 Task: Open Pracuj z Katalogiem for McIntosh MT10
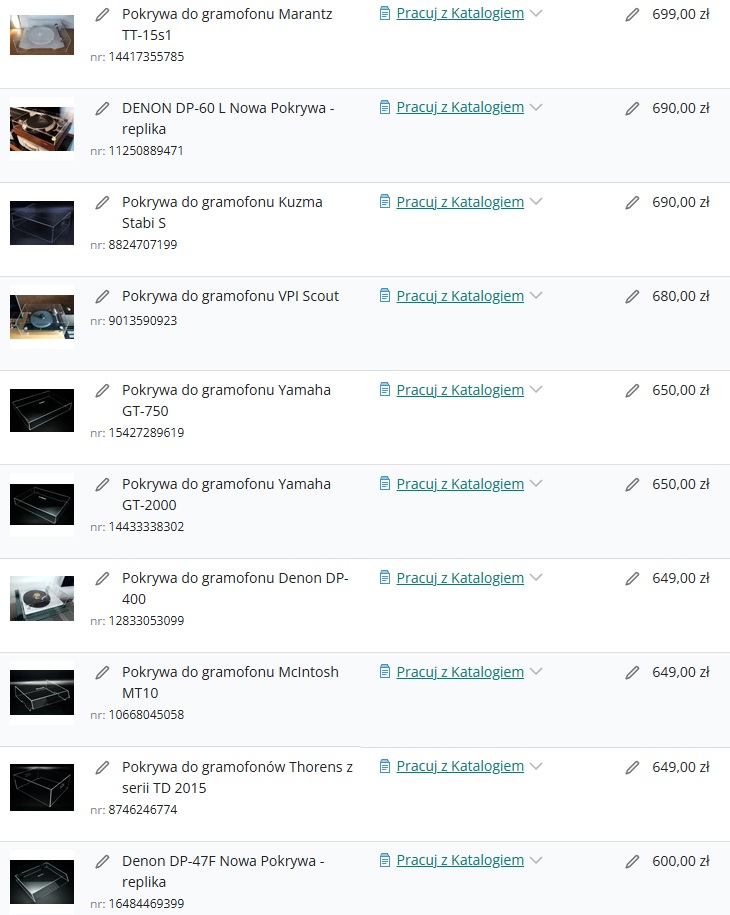click(x=460, y=672)
